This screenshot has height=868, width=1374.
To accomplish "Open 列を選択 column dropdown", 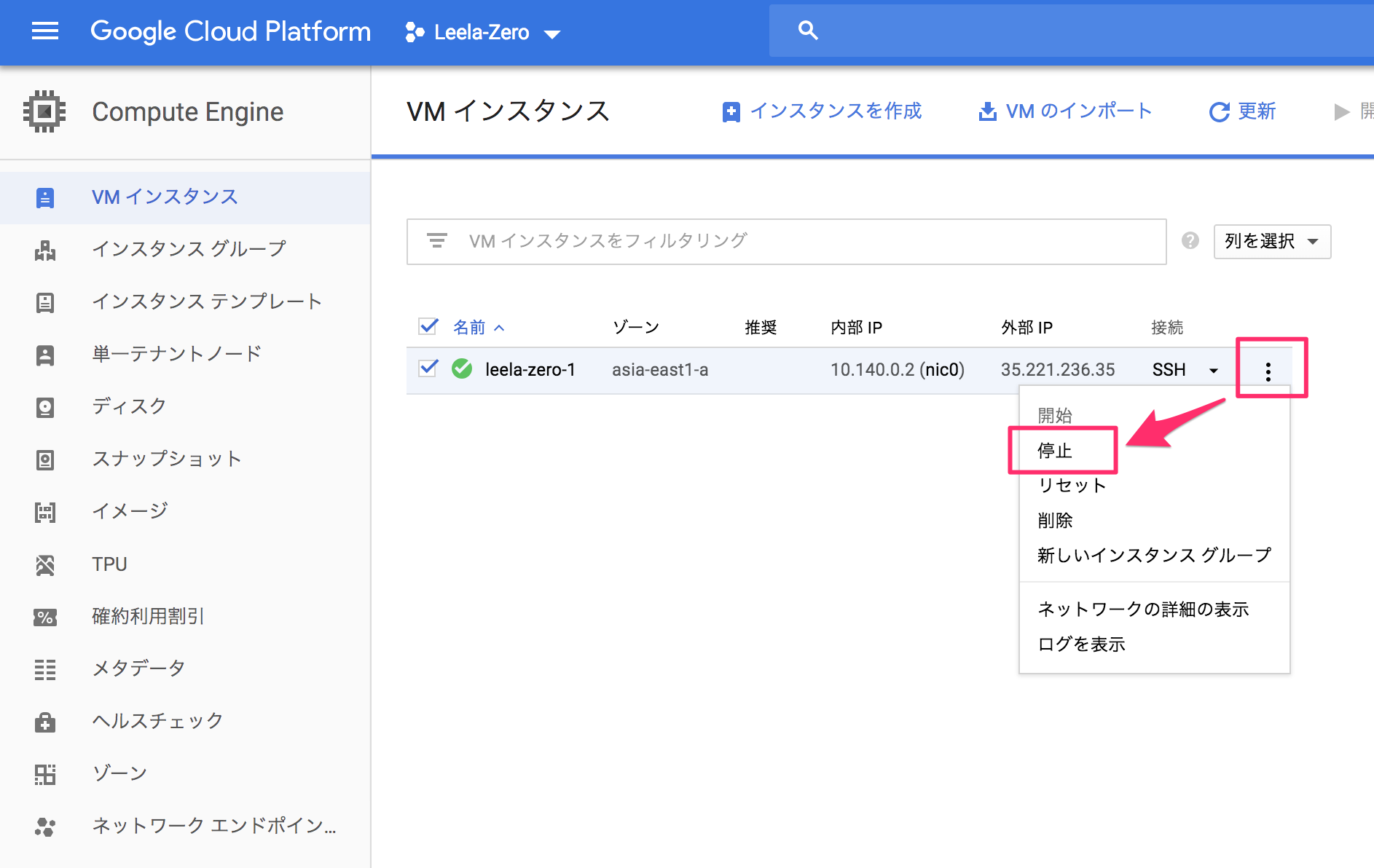I will click(1272, 242).
